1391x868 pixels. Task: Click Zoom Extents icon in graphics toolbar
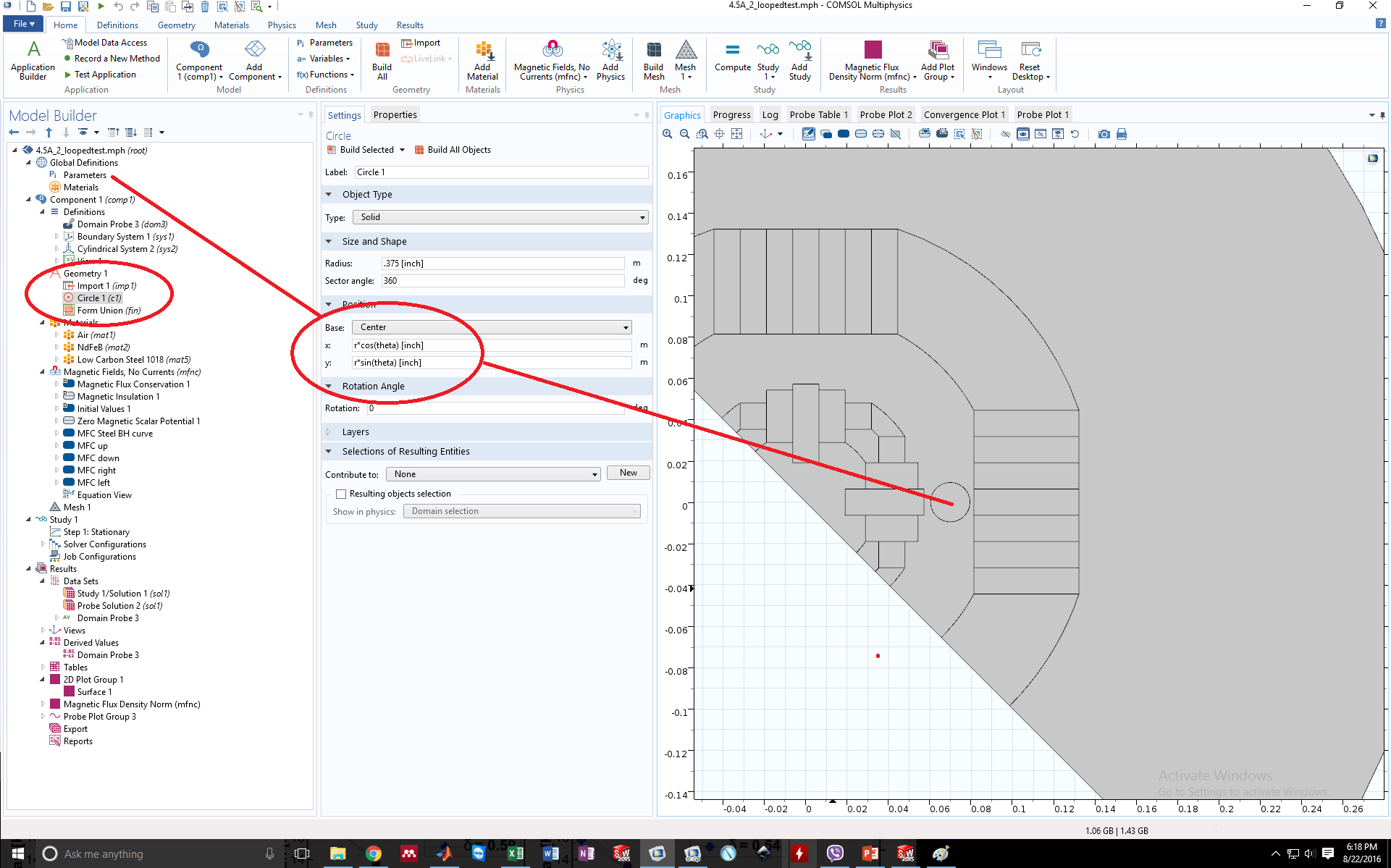(736, 134)
